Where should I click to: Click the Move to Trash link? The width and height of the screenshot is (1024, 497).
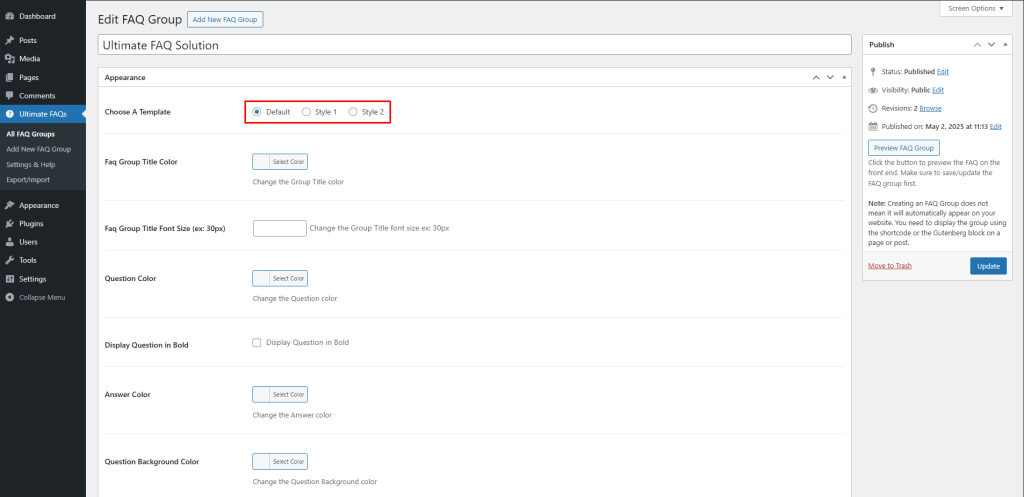point(889,266)
